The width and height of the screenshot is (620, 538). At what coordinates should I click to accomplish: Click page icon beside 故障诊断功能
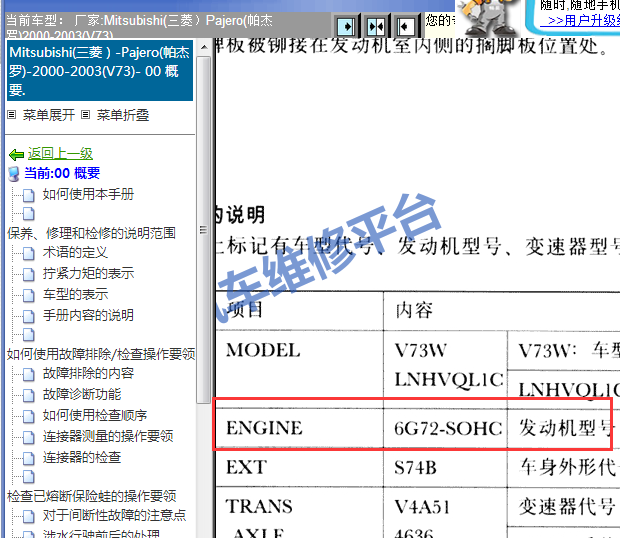pyautogui.click(x=28, y=395)
